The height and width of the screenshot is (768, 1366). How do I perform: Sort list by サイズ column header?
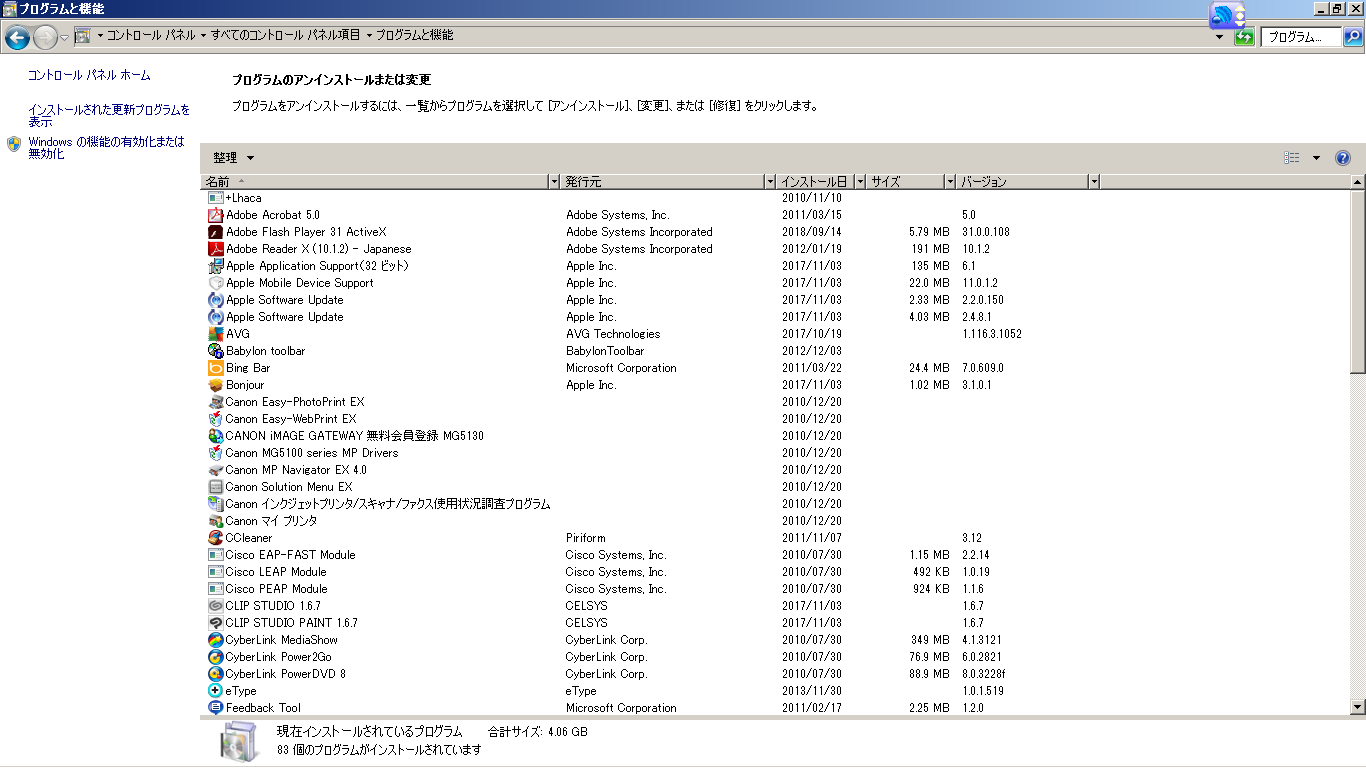tap(900, 182)
